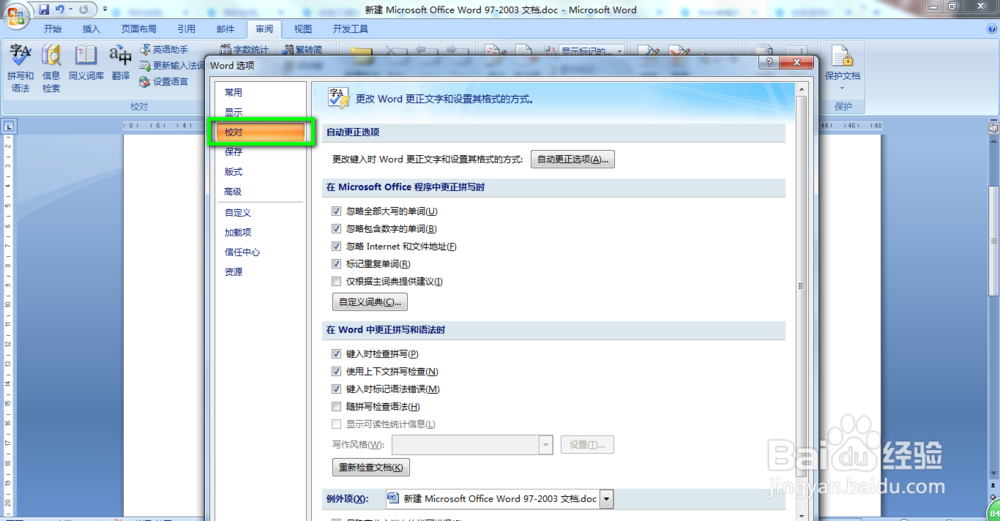Screen dimensions: 1000x521
Task: Enable 随拼写检查语法 checkbox
Action: click(336, 407)
